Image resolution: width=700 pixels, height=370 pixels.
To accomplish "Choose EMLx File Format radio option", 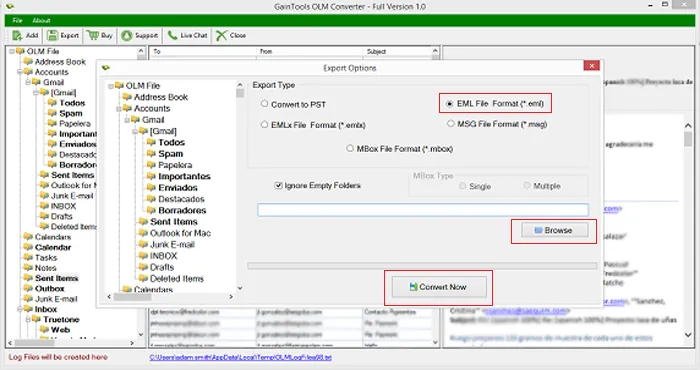I will tap(264, 125).
